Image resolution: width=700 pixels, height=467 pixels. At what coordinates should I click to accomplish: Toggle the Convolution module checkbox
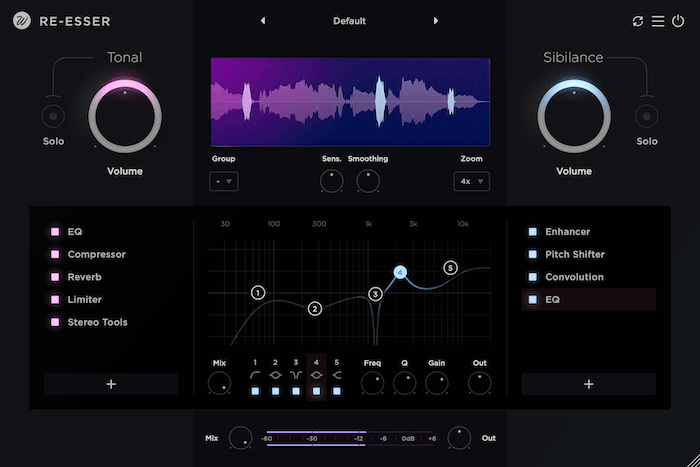click(x=533, y=277)
